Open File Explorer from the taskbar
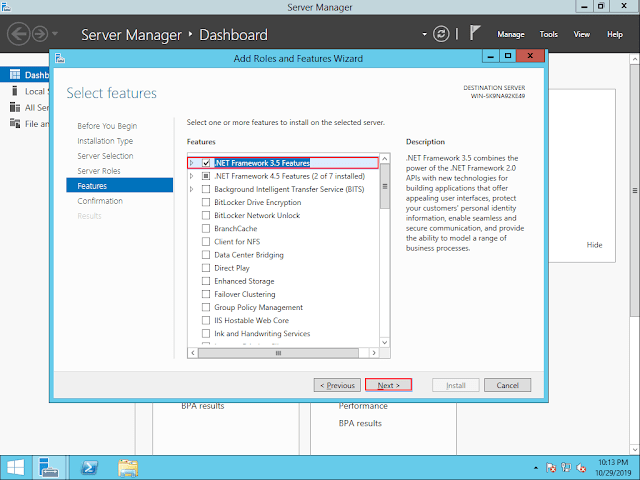 click(128, 468)
